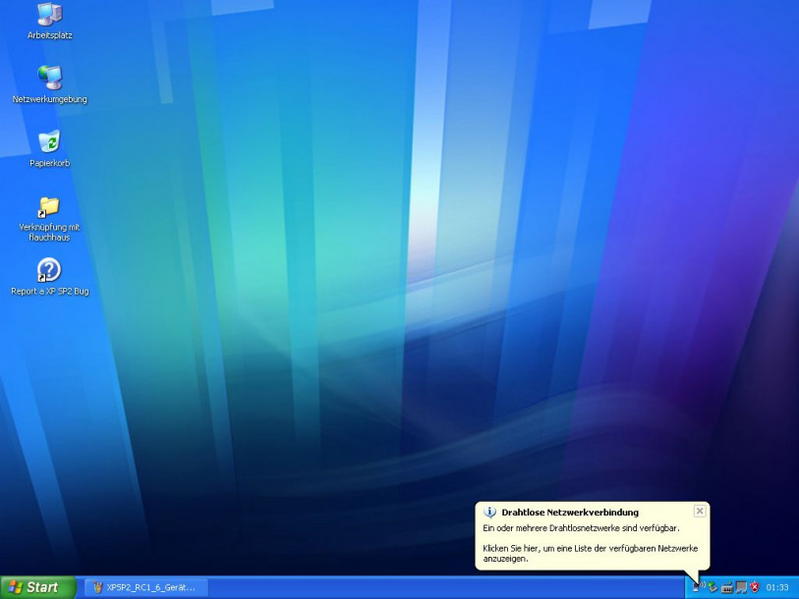Click the wireless network tray icon
799x599 pixels.
699,586
